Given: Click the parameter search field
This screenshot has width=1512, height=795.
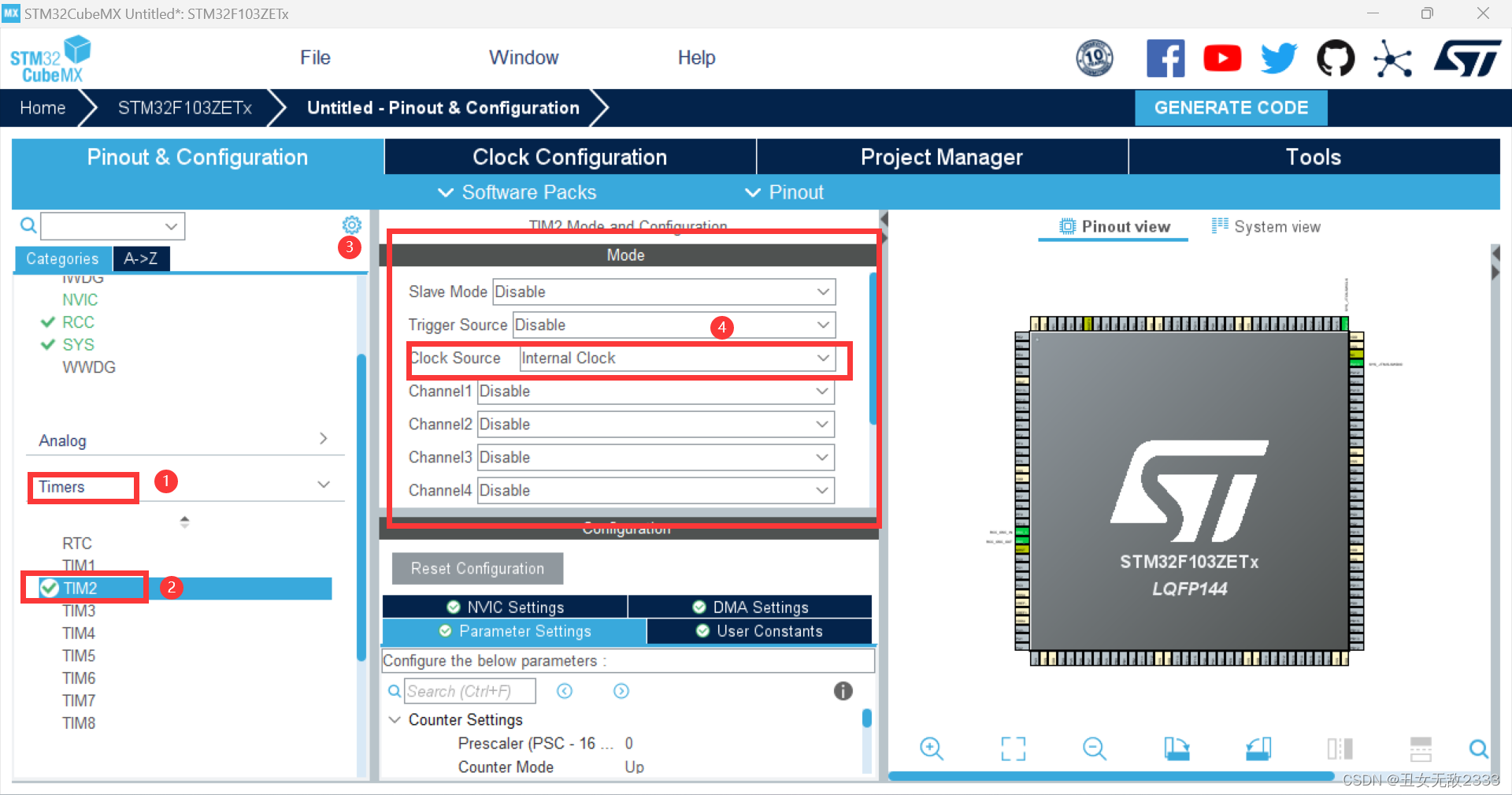Looking at the screenshot, I should click(470, 691).
